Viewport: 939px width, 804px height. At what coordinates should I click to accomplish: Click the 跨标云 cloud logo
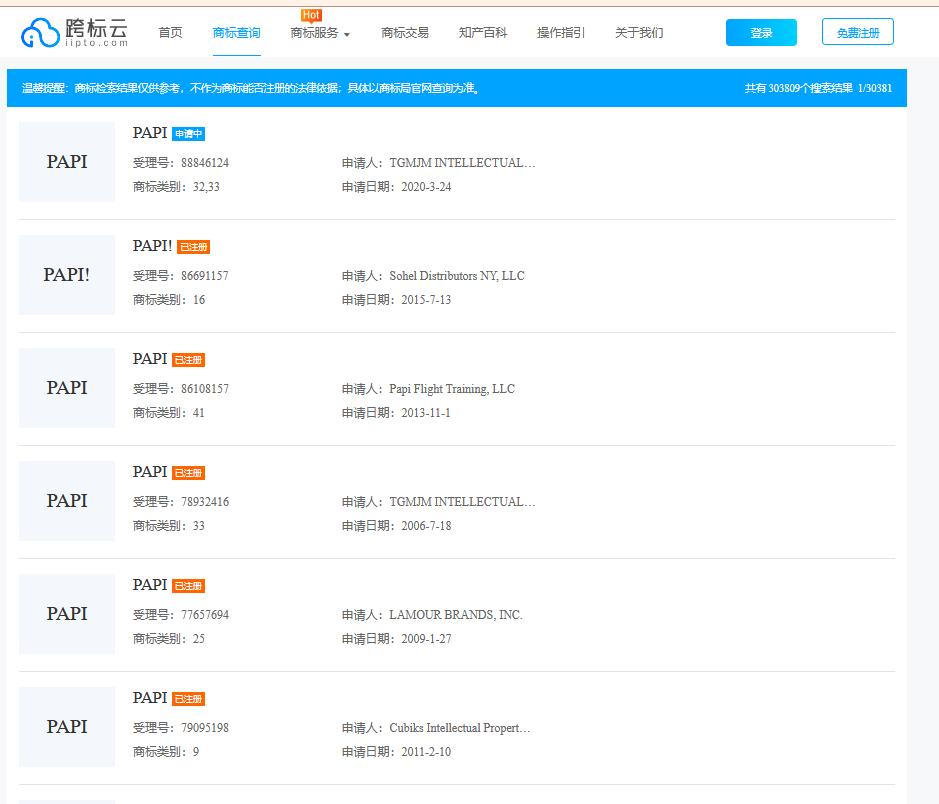[x=75, y=33]
